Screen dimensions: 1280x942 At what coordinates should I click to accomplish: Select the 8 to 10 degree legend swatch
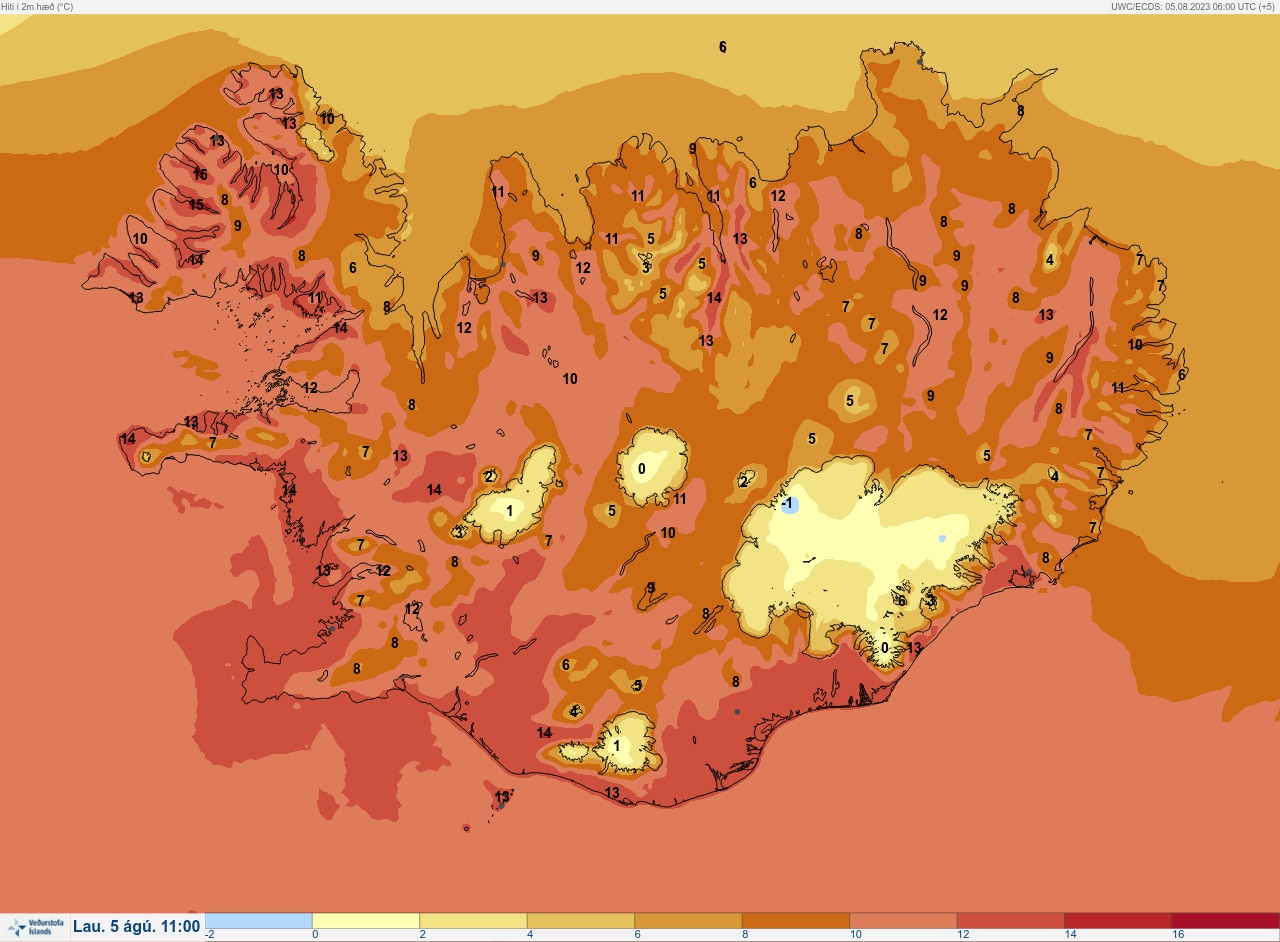796,920
